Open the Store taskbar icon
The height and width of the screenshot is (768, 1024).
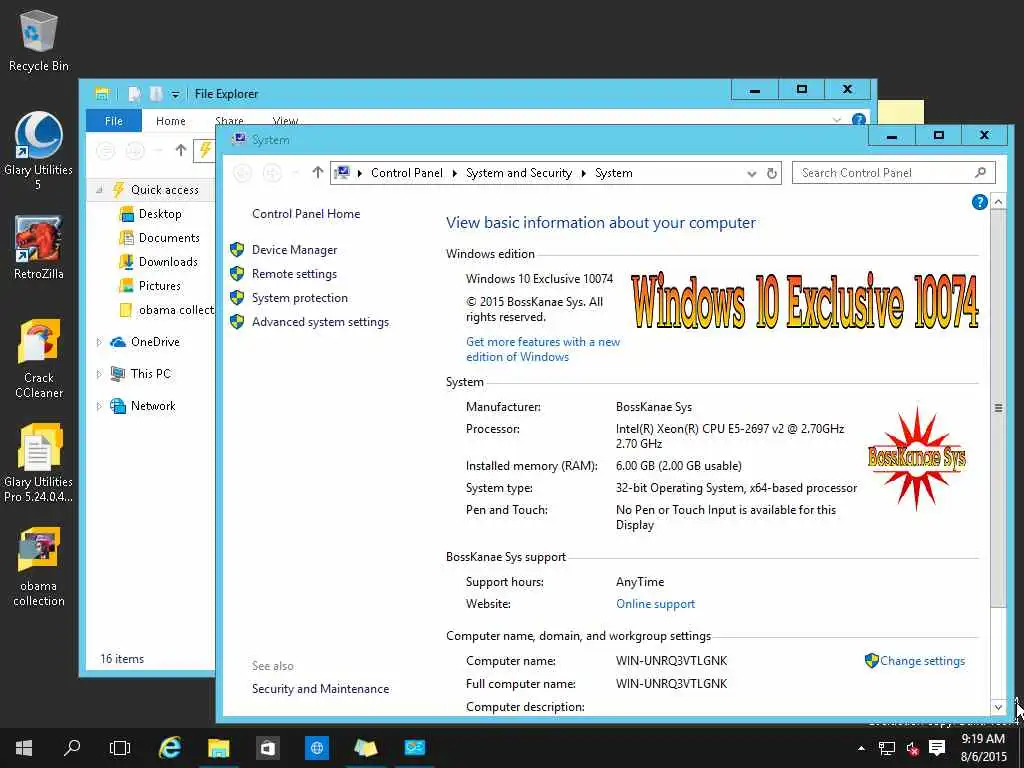[x=268, y=748]
